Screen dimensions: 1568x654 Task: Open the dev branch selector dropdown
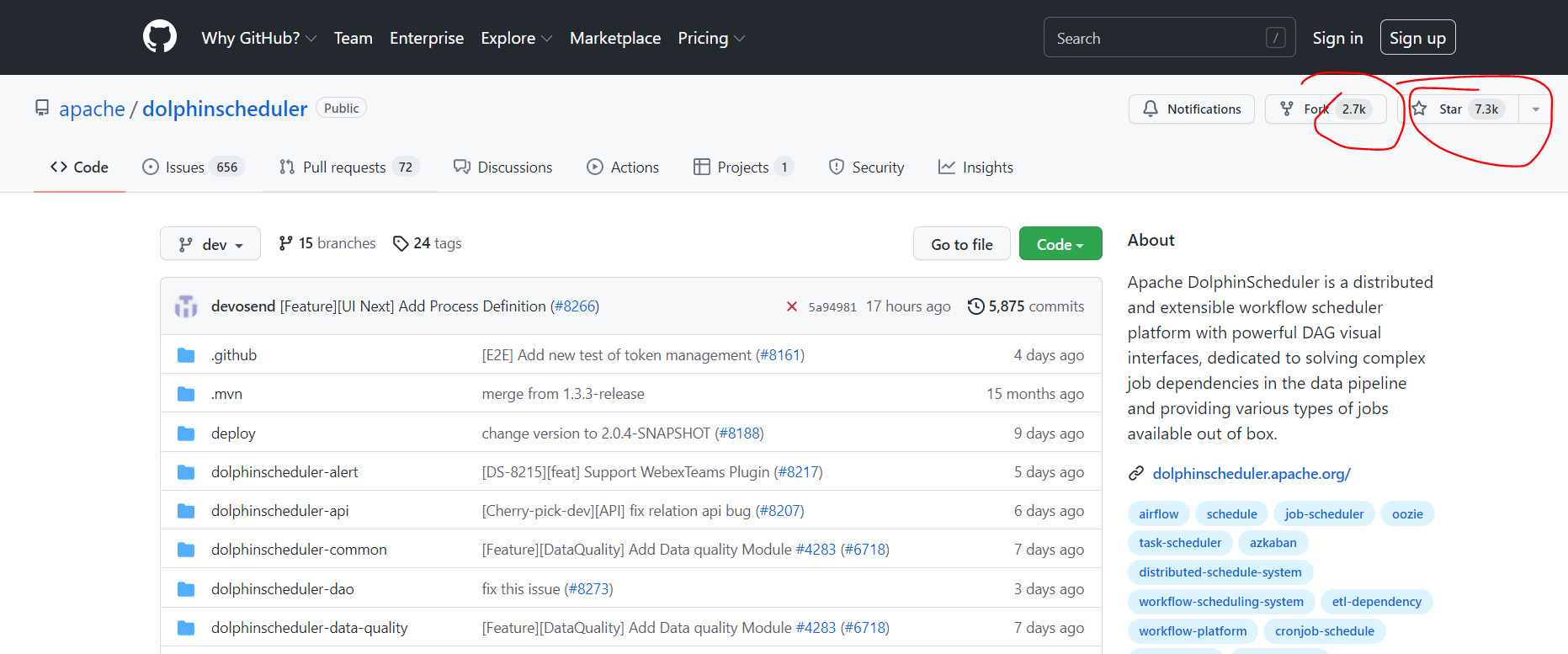coord(210,244)
